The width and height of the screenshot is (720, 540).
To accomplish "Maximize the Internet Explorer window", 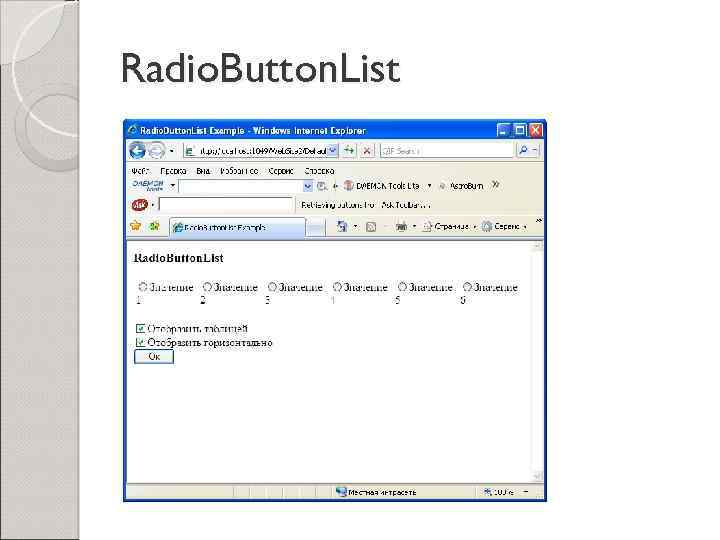I will point(519,130).
